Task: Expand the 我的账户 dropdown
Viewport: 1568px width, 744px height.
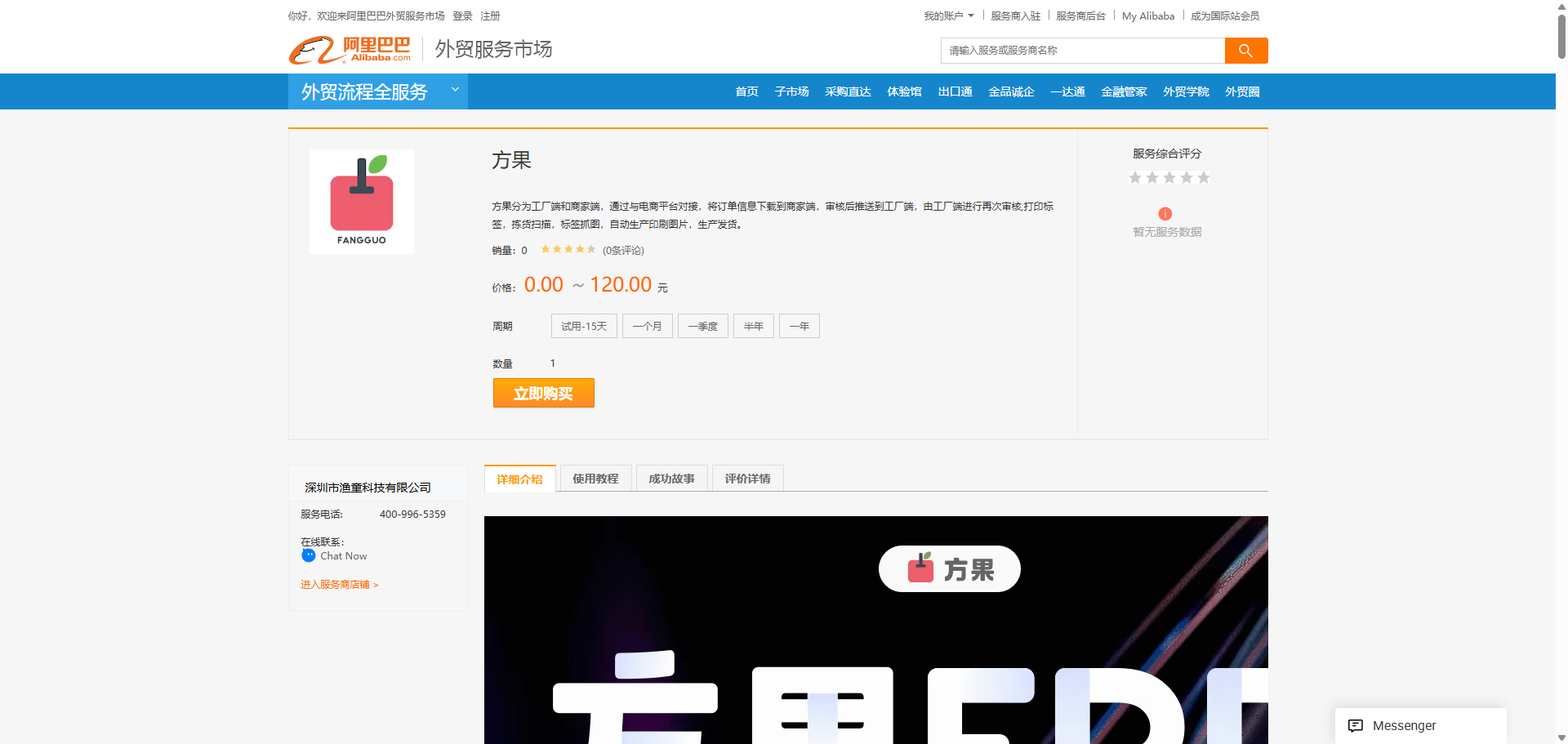Action: (949, 16)
